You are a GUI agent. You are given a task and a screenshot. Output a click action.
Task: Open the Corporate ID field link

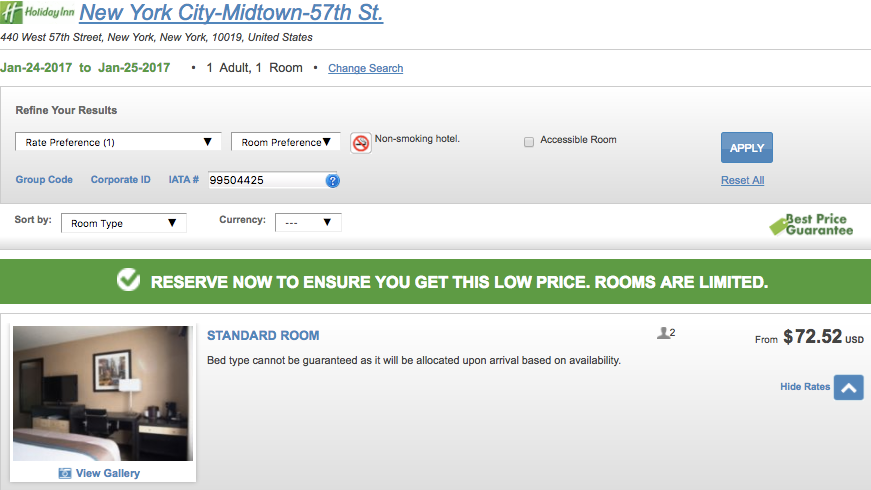coord(121,179)
